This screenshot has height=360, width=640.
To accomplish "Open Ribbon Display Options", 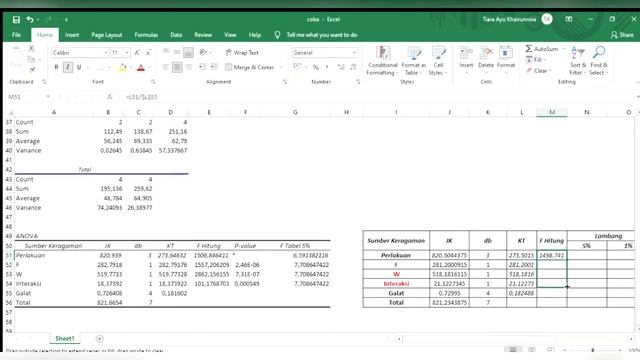I will pyautogui.click(x=569, y=19).
